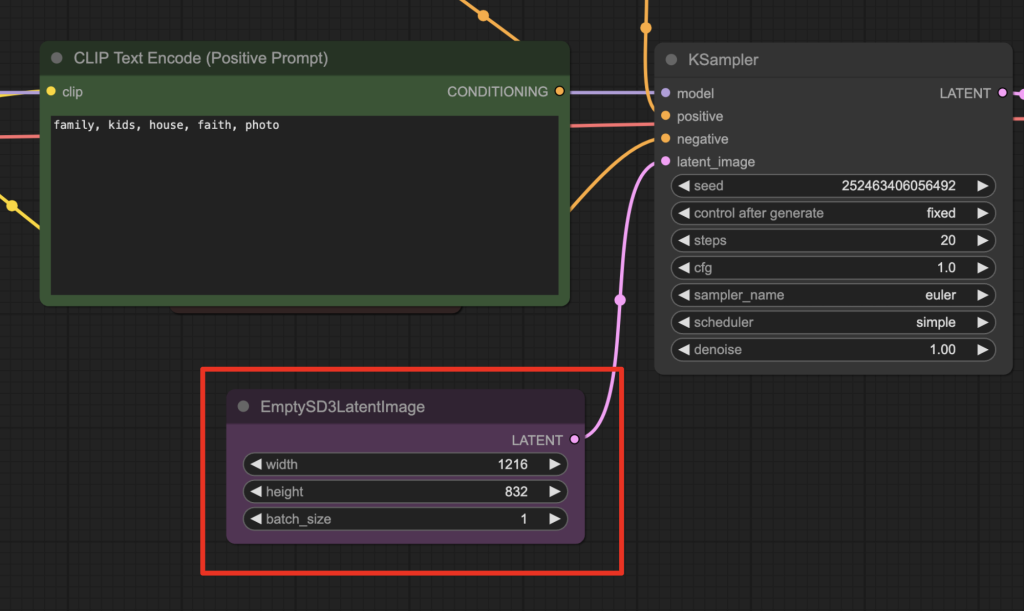
Task: Click the KSampler negative input socket
Action: [x=665, y=138]
